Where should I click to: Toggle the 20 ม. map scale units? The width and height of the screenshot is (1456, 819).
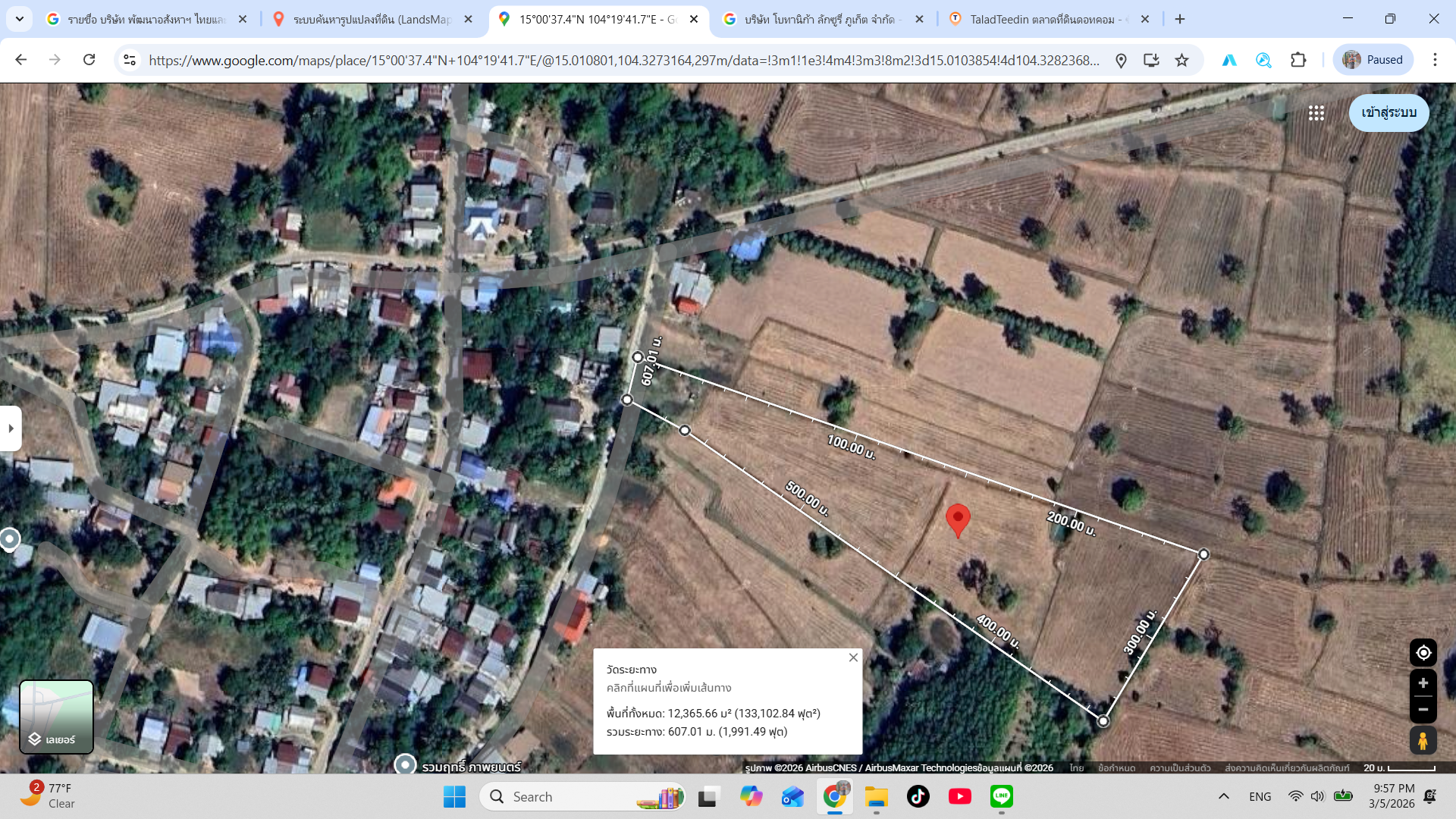point(1399,768)
